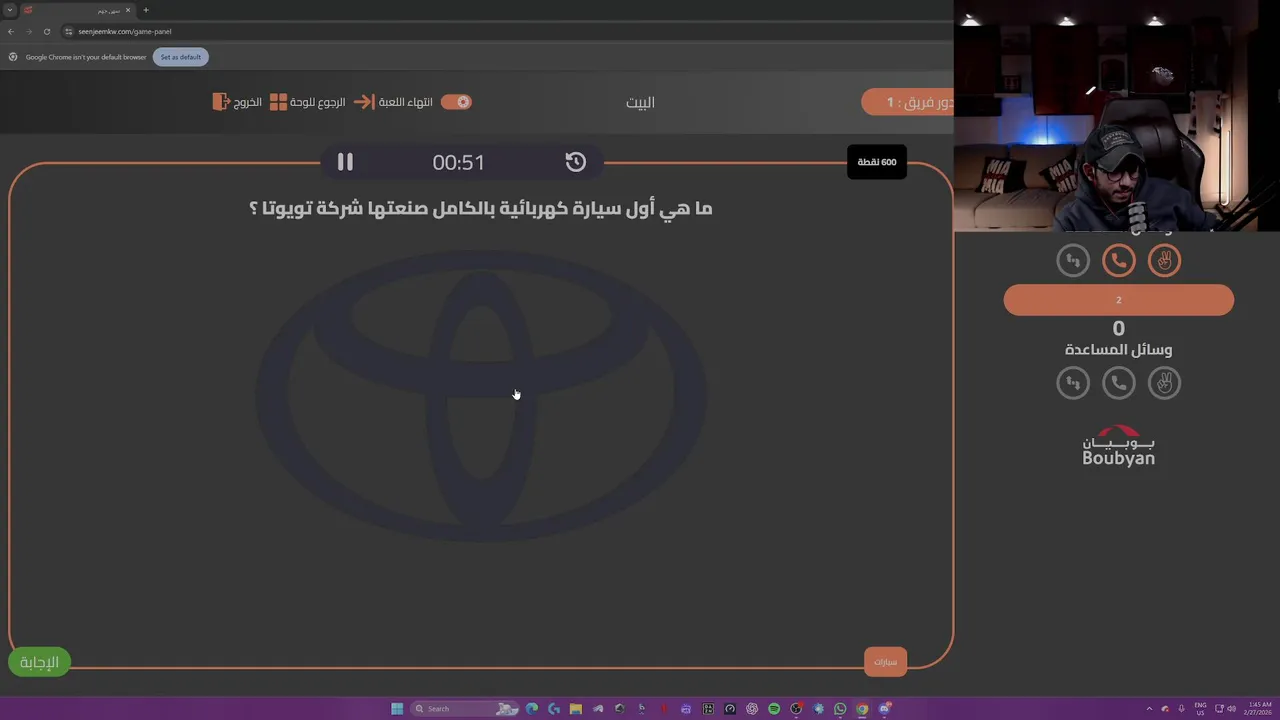Image resolution: width=1280 pixels, height=720 pixels.
Task: Click the orange team bar labeled 2
Action: [x=1119, y=300]
